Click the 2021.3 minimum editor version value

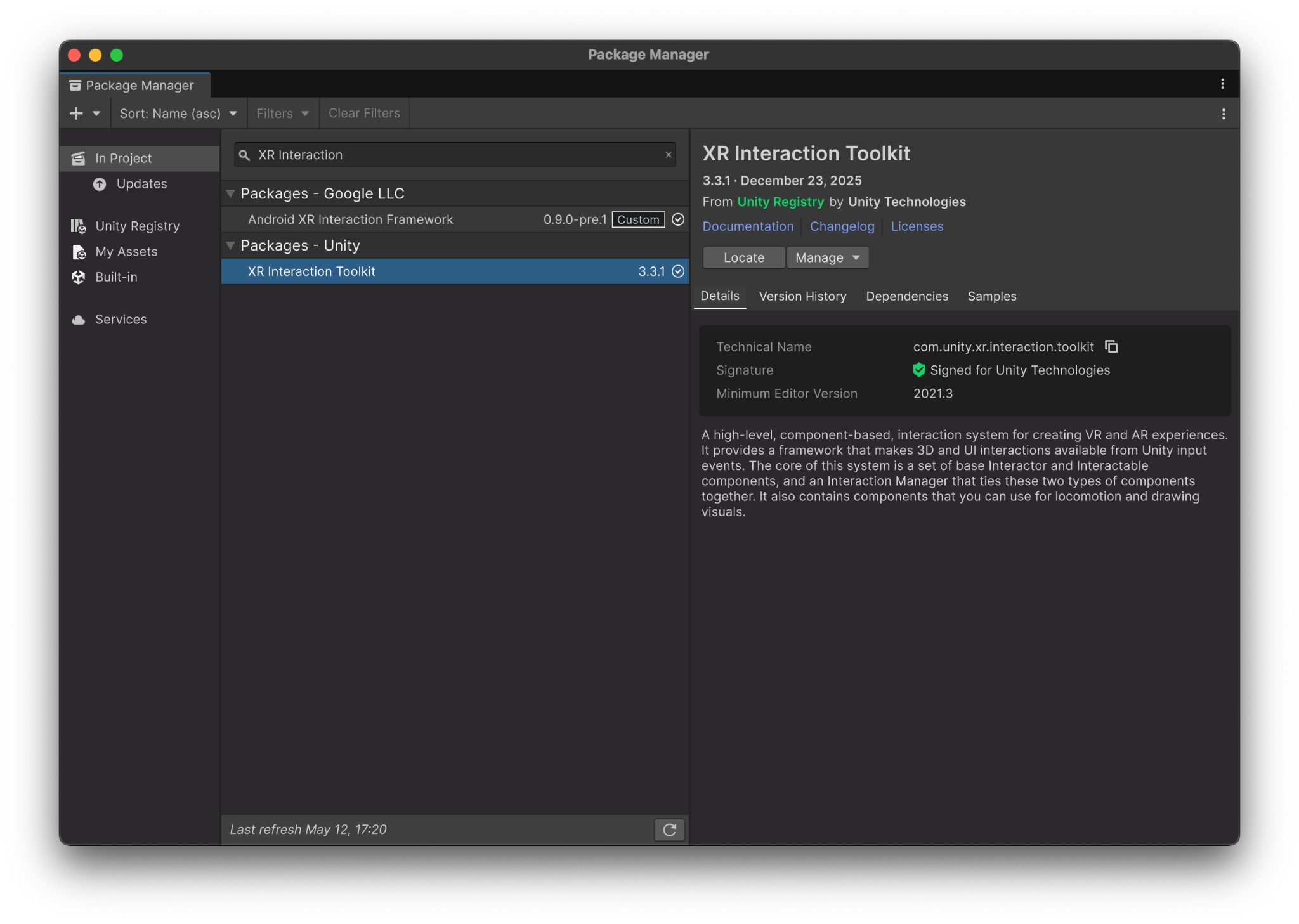933,394
